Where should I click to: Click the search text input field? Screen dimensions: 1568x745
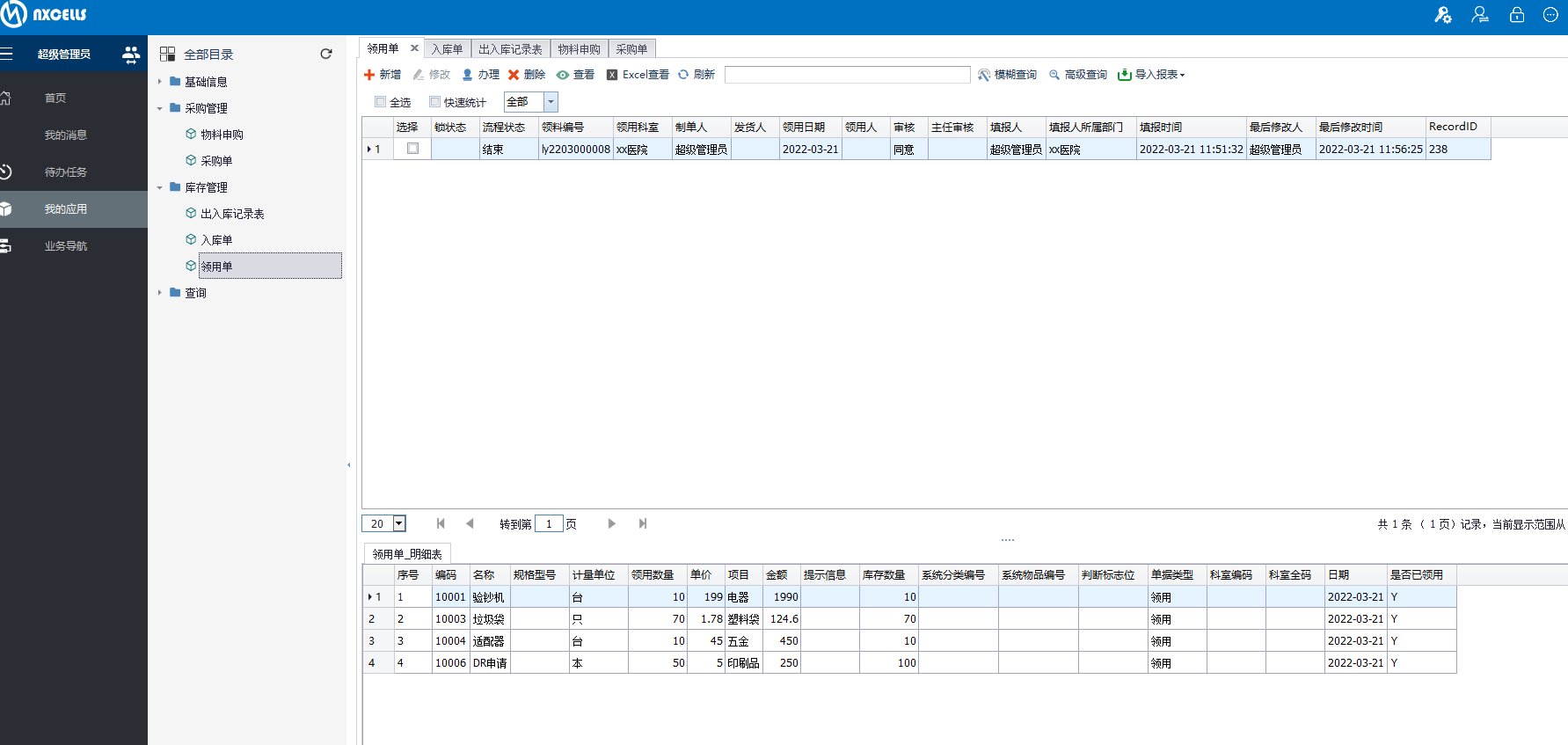847,75
